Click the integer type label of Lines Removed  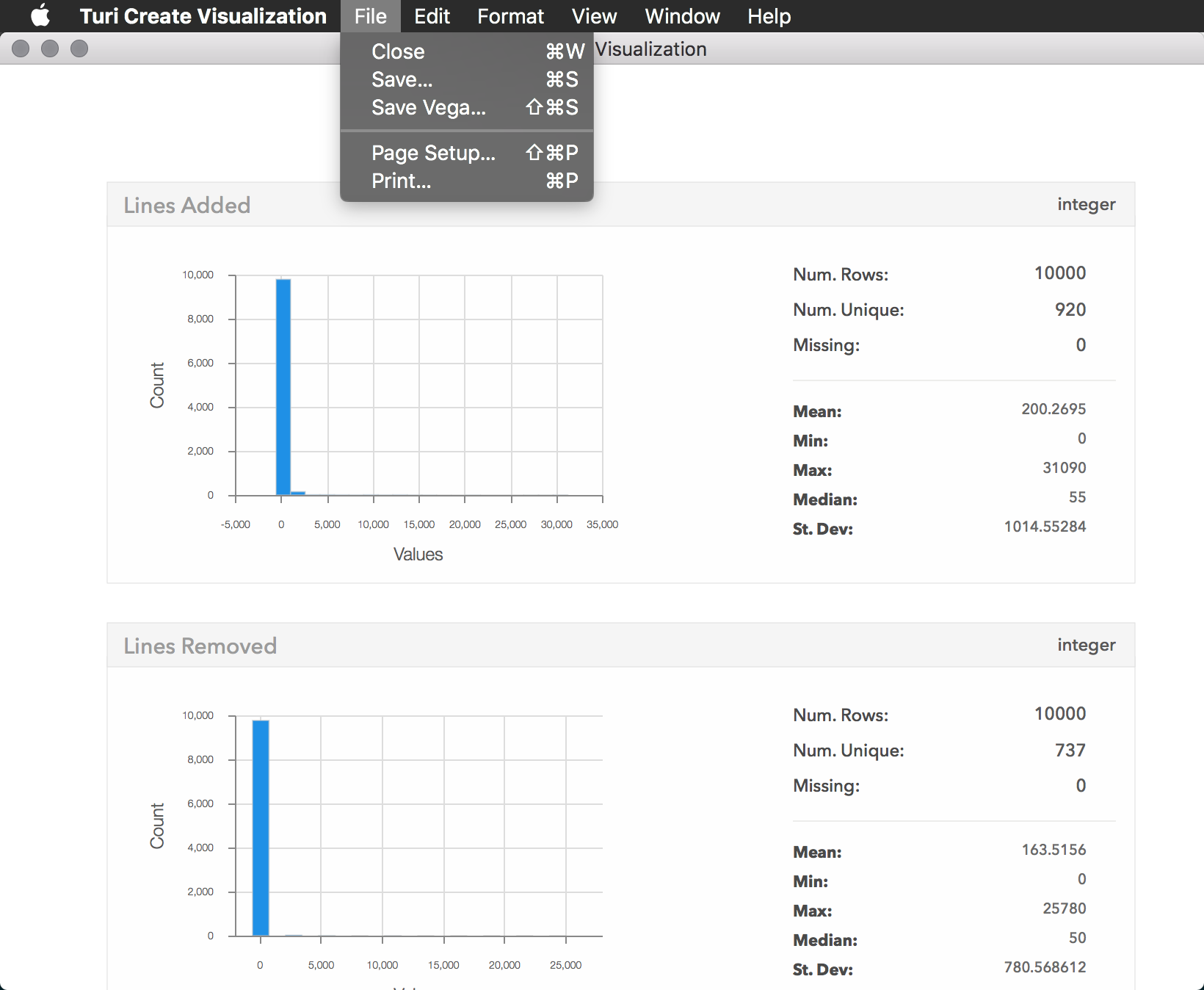click(x=1086, y=645)
